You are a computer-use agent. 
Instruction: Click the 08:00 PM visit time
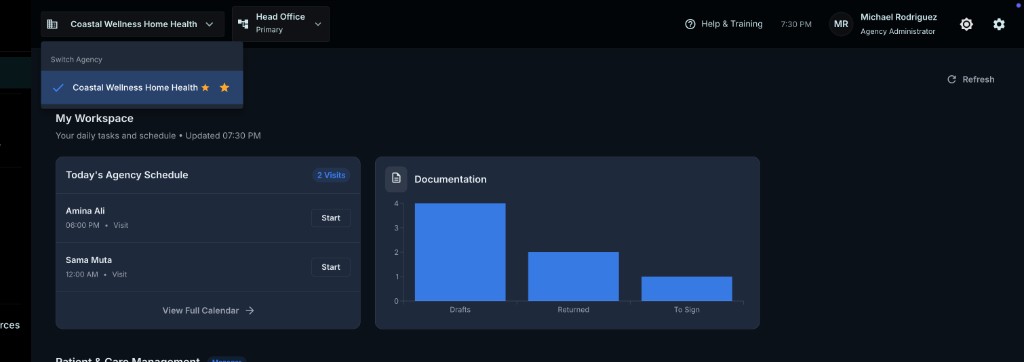click(82, 225)
